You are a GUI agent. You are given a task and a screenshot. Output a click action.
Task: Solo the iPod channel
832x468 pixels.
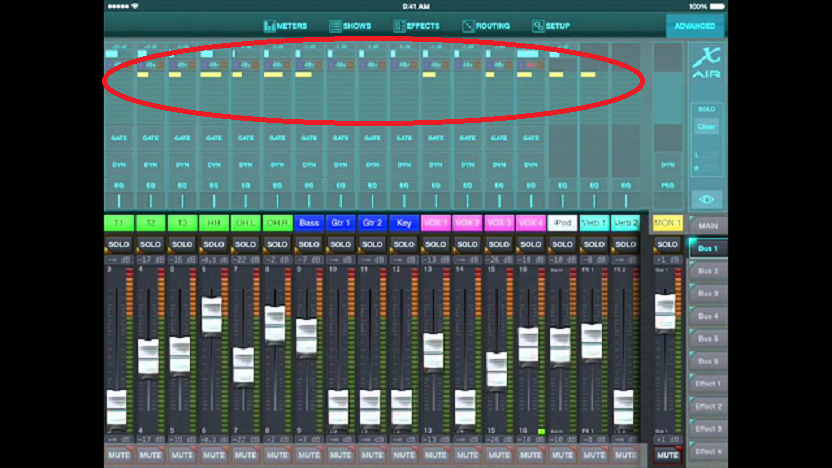[562, 245]
